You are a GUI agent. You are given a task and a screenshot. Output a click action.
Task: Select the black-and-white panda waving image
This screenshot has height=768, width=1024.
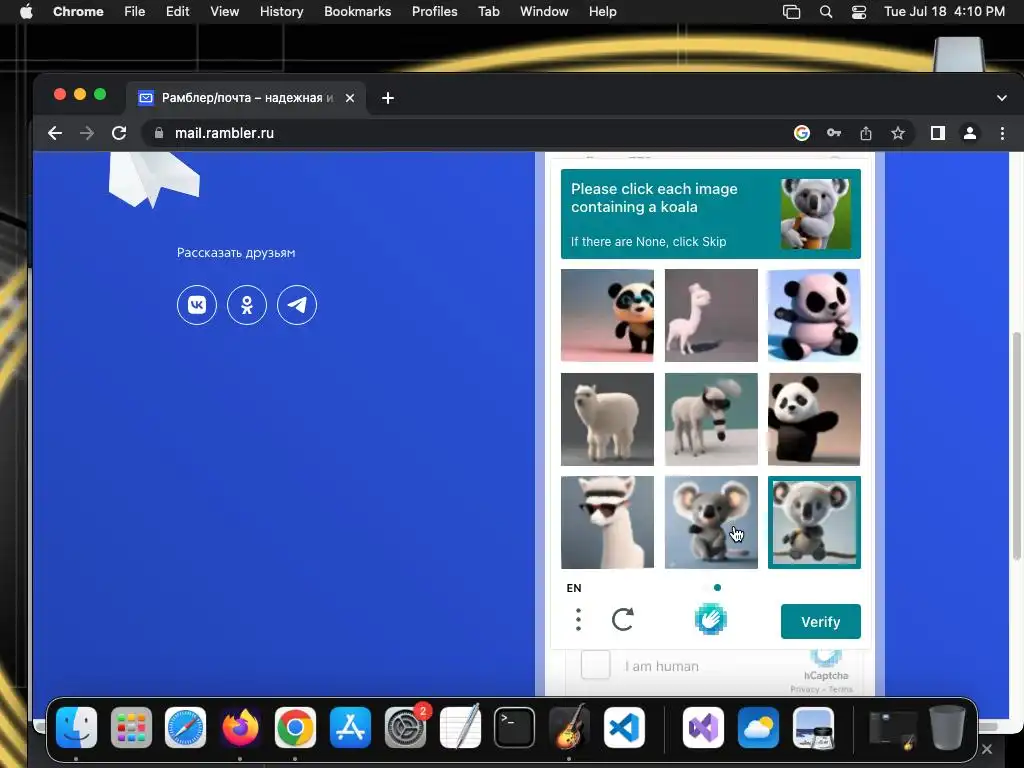pyautogui.click(x=814, y=419)
